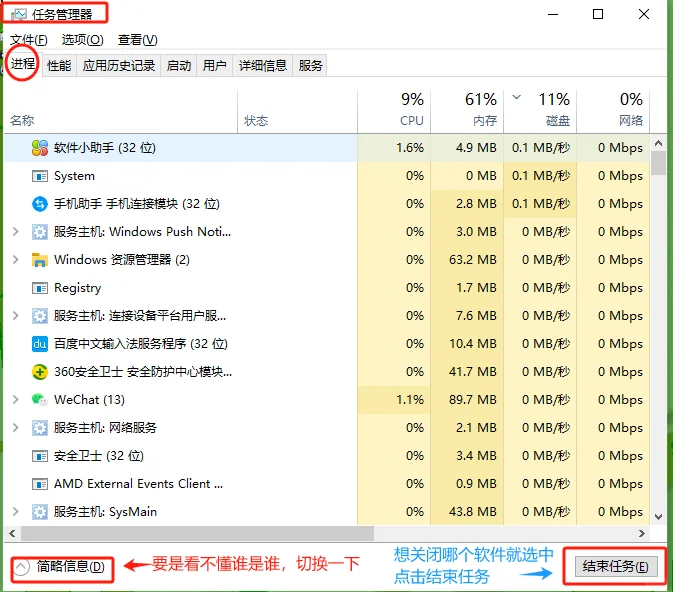673x592 pixels.
Task: Sort processes by 内存 column header
Action: 467,112
